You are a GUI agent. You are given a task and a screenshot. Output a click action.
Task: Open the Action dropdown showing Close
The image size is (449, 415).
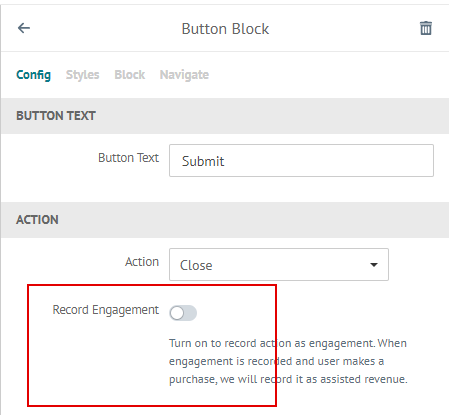click(x=279, y=264)
